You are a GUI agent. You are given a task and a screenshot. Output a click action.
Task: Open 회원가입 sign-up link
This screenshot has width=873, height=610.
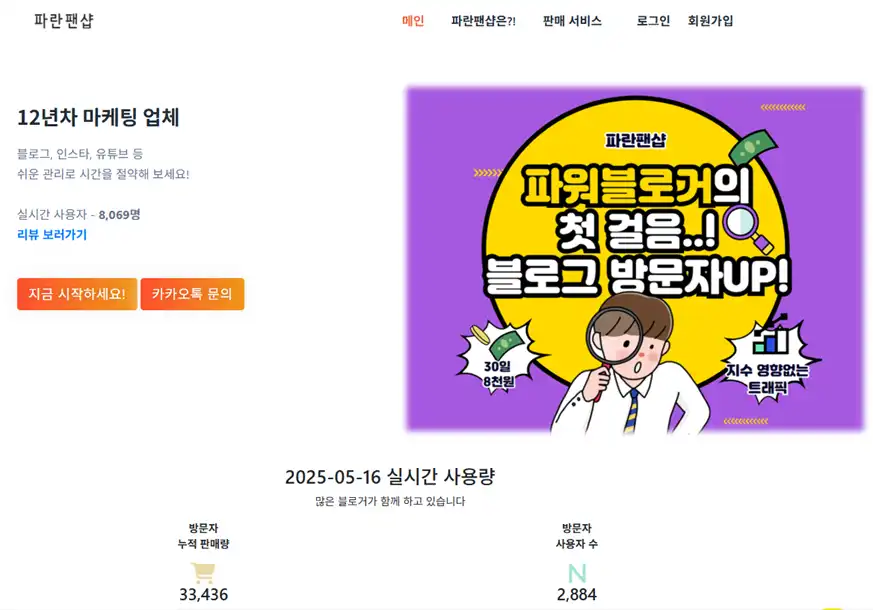click(x=710, y=21)
